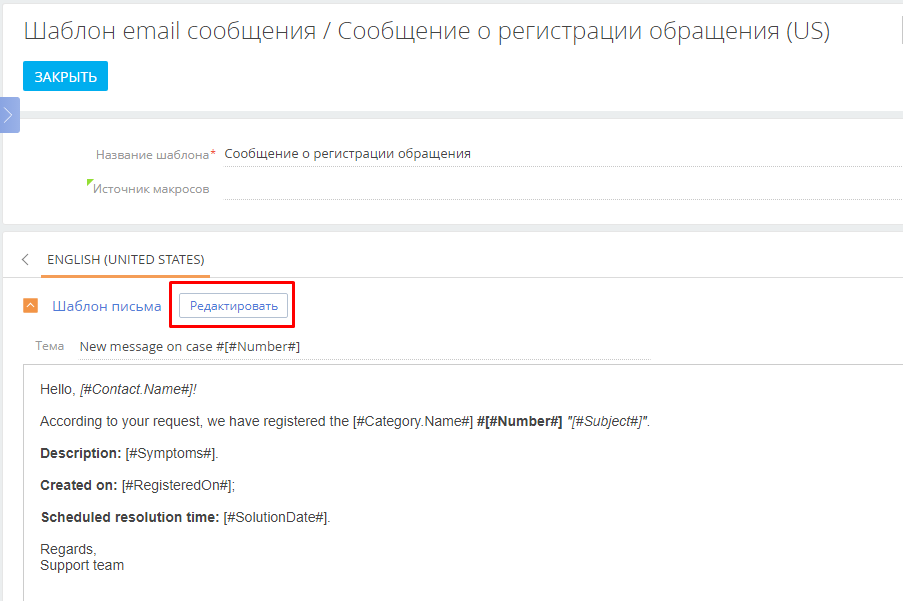
Task: Click the Scheduled resolution time line
Action: (x=185, y=518)
